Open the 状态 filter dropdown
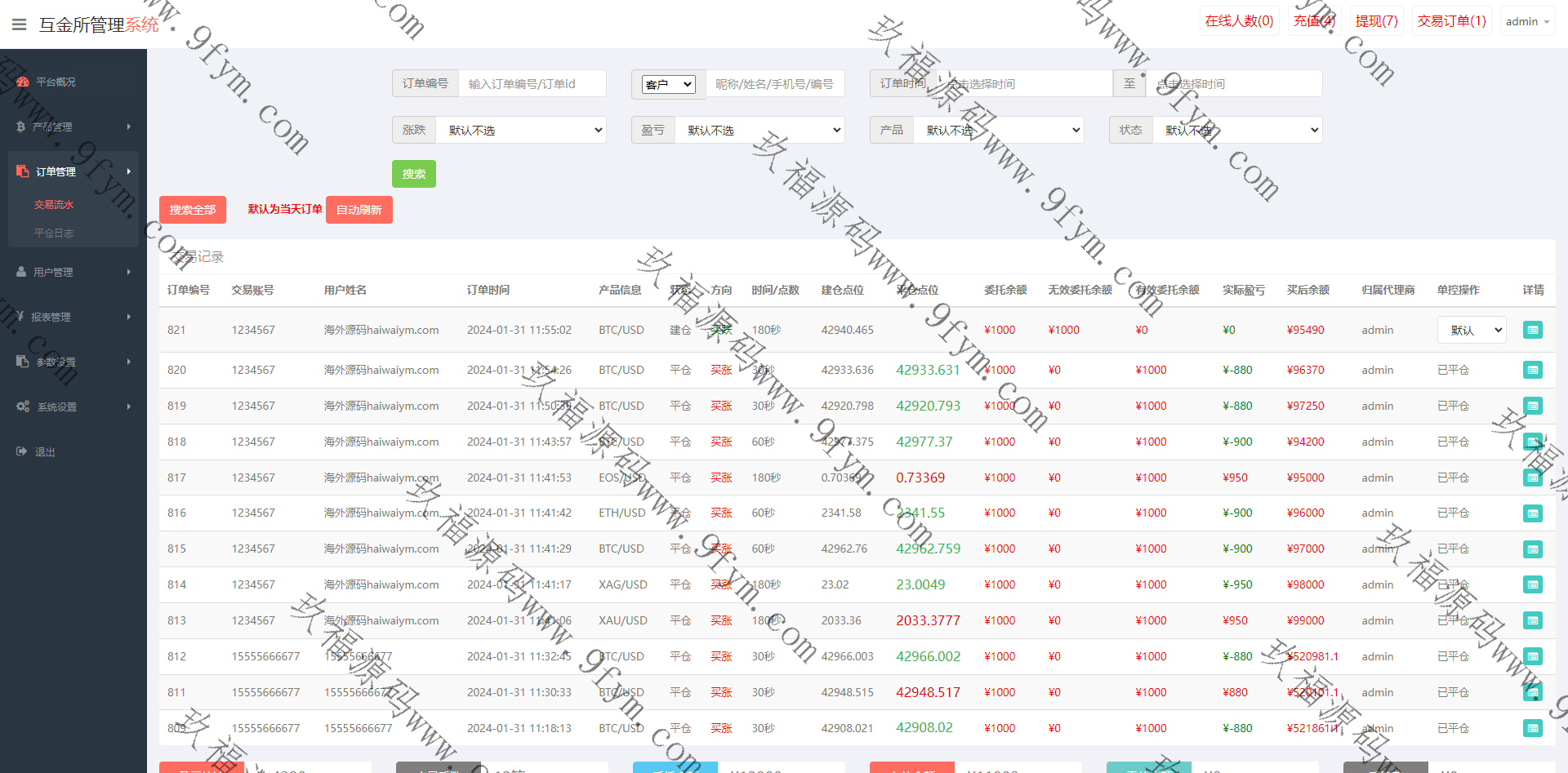 click(x=1236, y=131)
